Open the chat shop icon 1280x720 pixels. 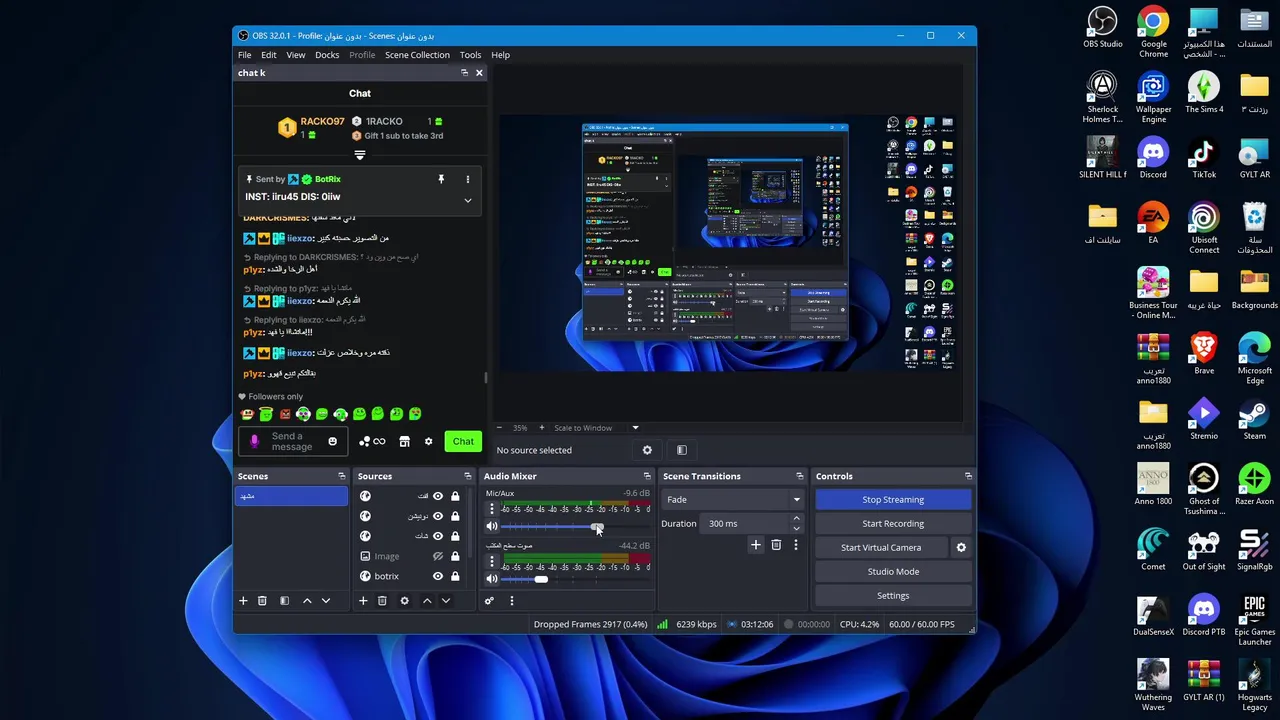click(x=404, y=442)
